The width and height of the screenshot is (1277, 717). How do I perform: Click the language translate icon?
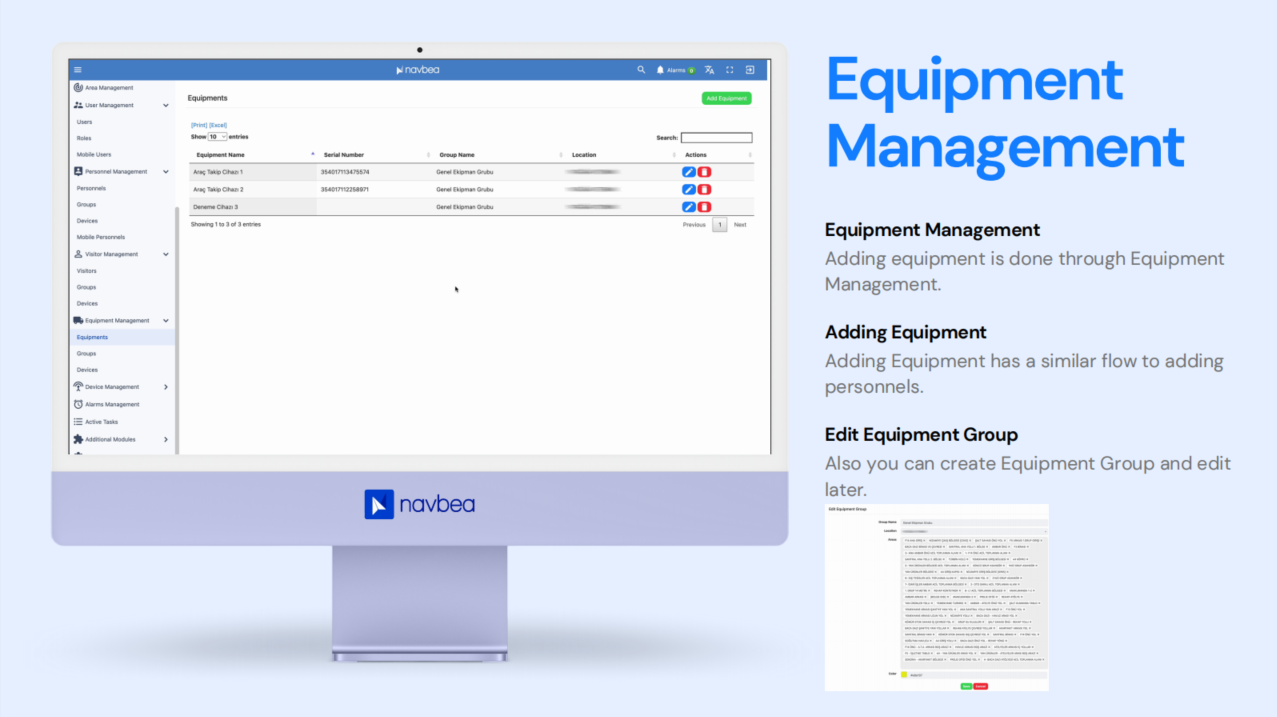coord(709,70)
